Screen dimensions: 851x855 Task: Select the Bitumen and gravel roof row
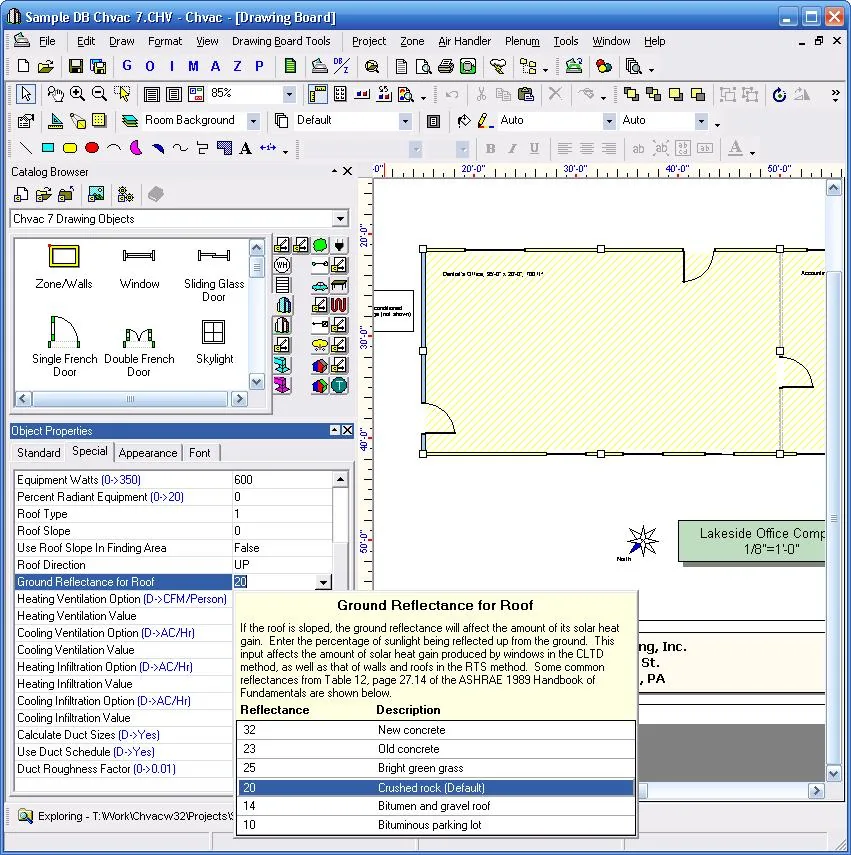tap(436, 806)
